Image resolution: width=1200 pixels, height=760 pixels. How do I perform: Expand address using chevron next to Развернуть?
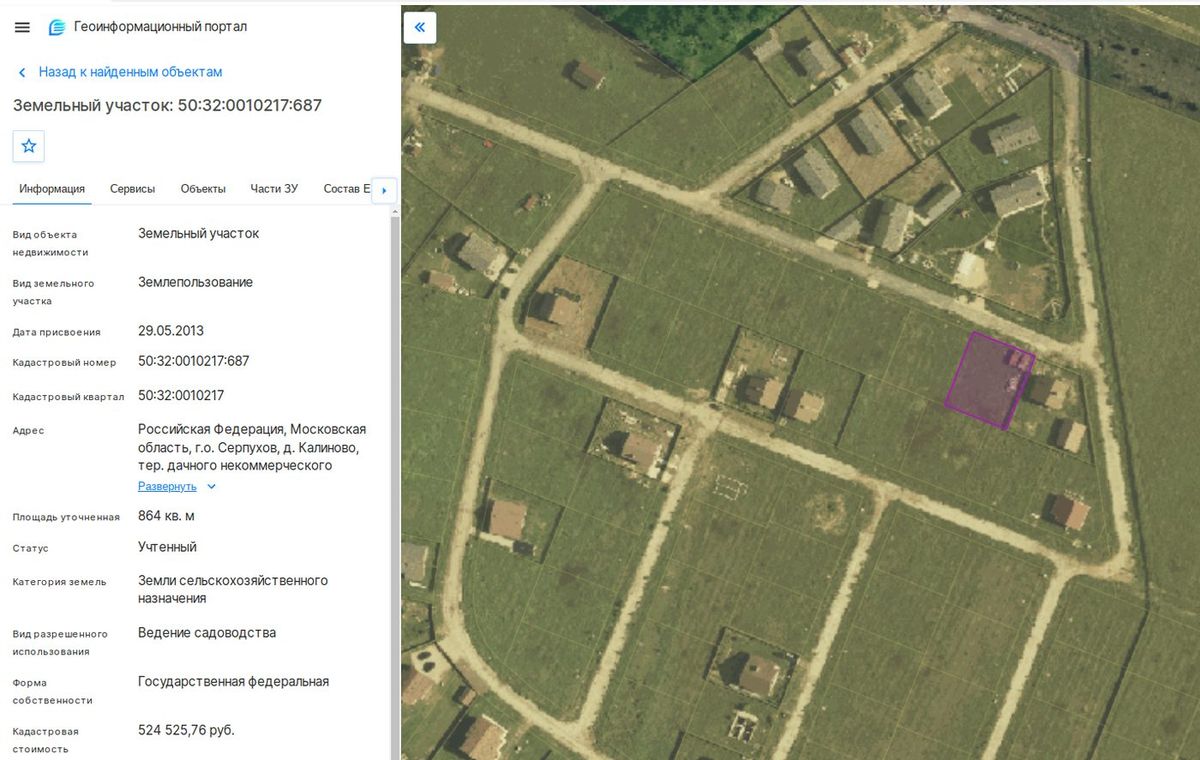(x=211, y=487)
